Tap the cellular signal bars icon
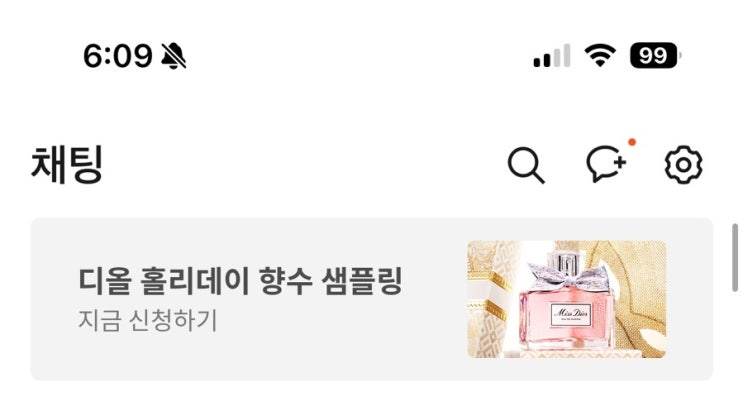 click(x=552, y=56)
